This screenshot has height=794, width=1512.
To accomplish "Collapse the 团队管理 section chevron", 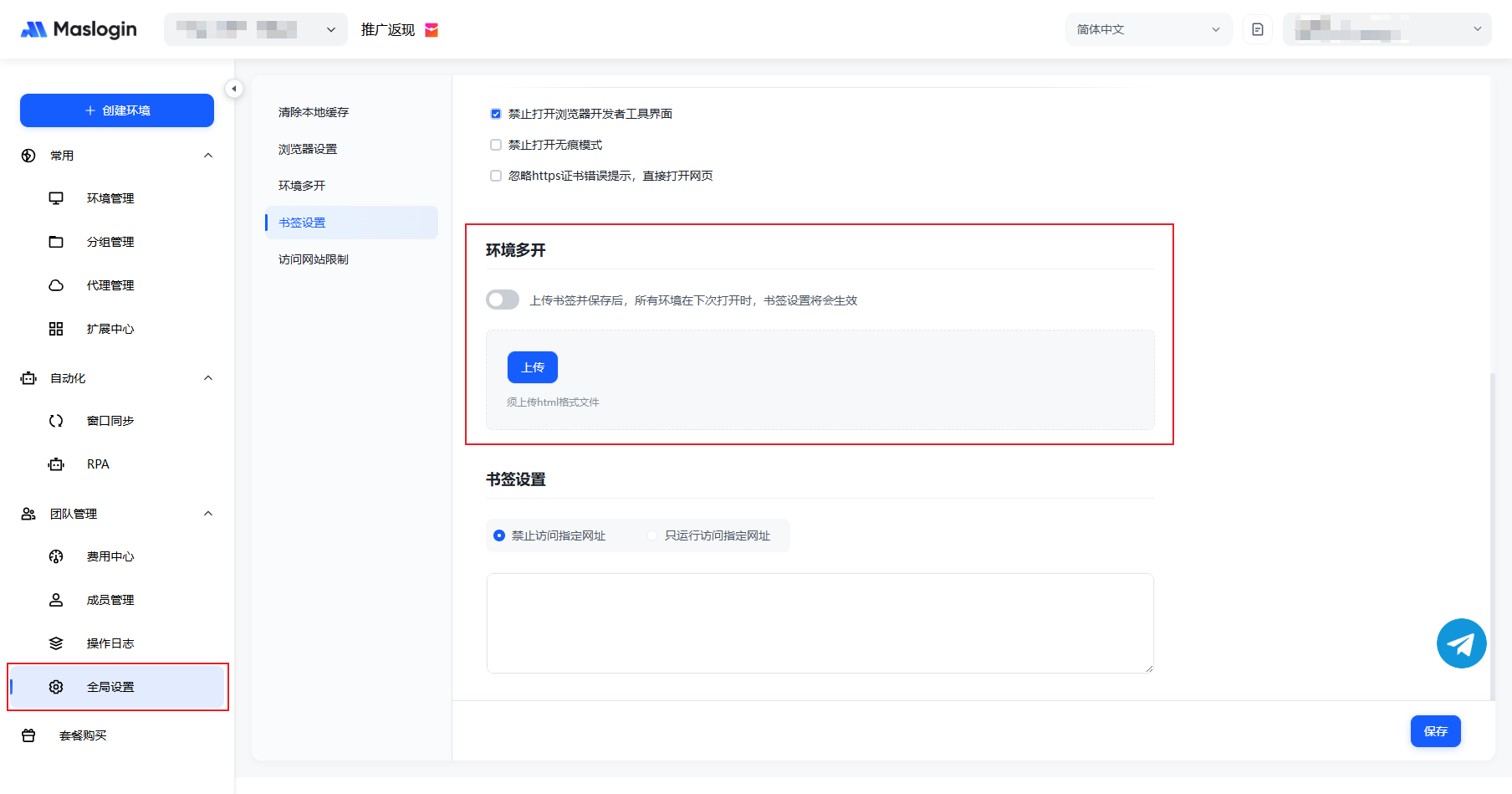I will pos(208,514).
